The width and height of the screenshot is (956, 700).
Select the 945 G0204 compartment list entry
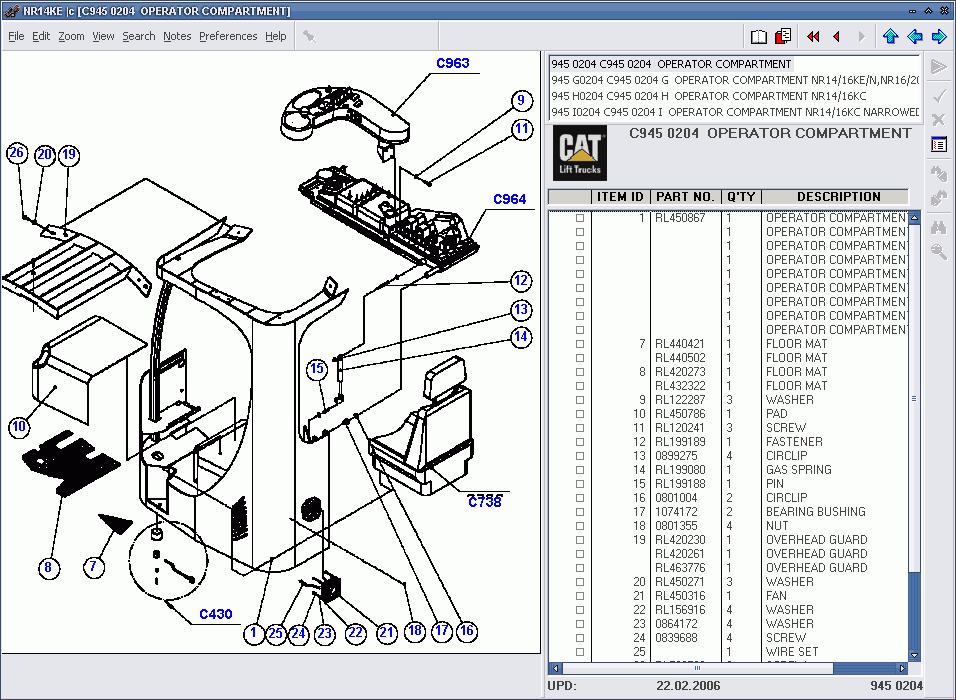coord(735,80)
